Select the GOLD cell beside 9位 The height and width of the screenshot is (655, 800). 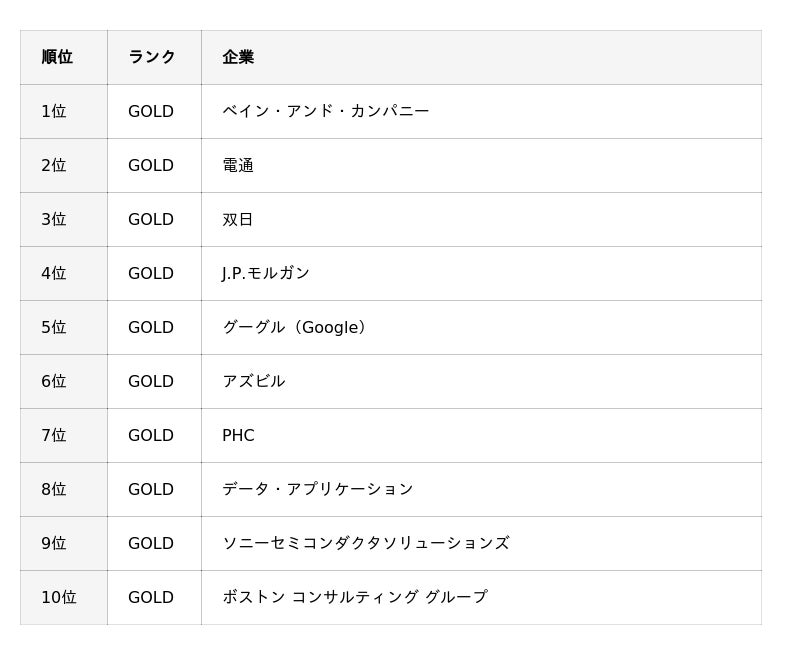pyautogui.click(x=151, y=543)
